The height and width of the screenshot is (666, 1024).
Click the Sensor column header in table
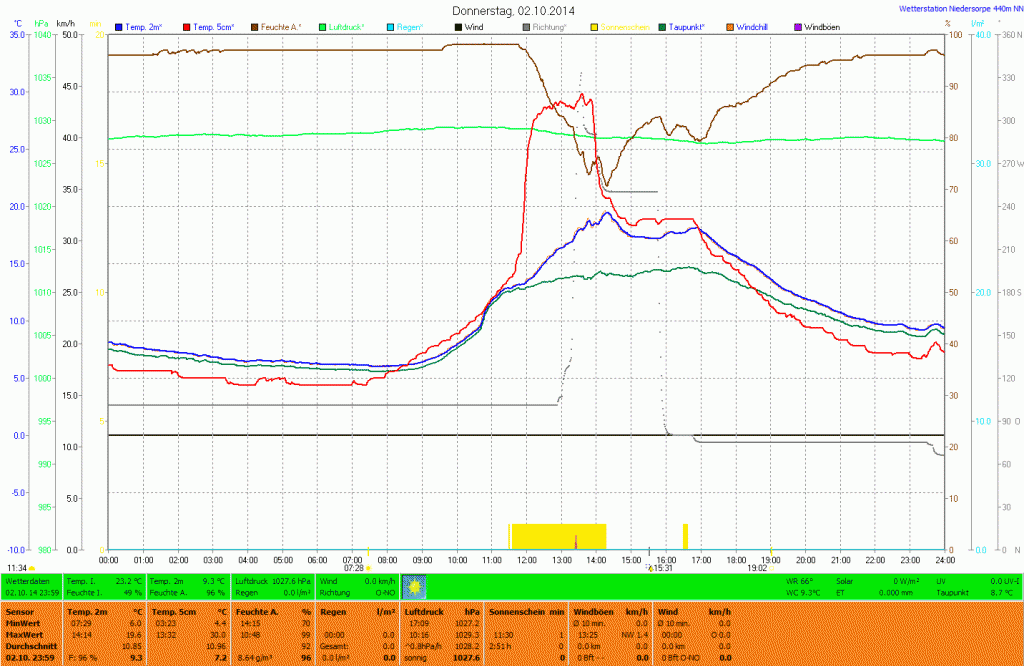[x=20, y=610]
